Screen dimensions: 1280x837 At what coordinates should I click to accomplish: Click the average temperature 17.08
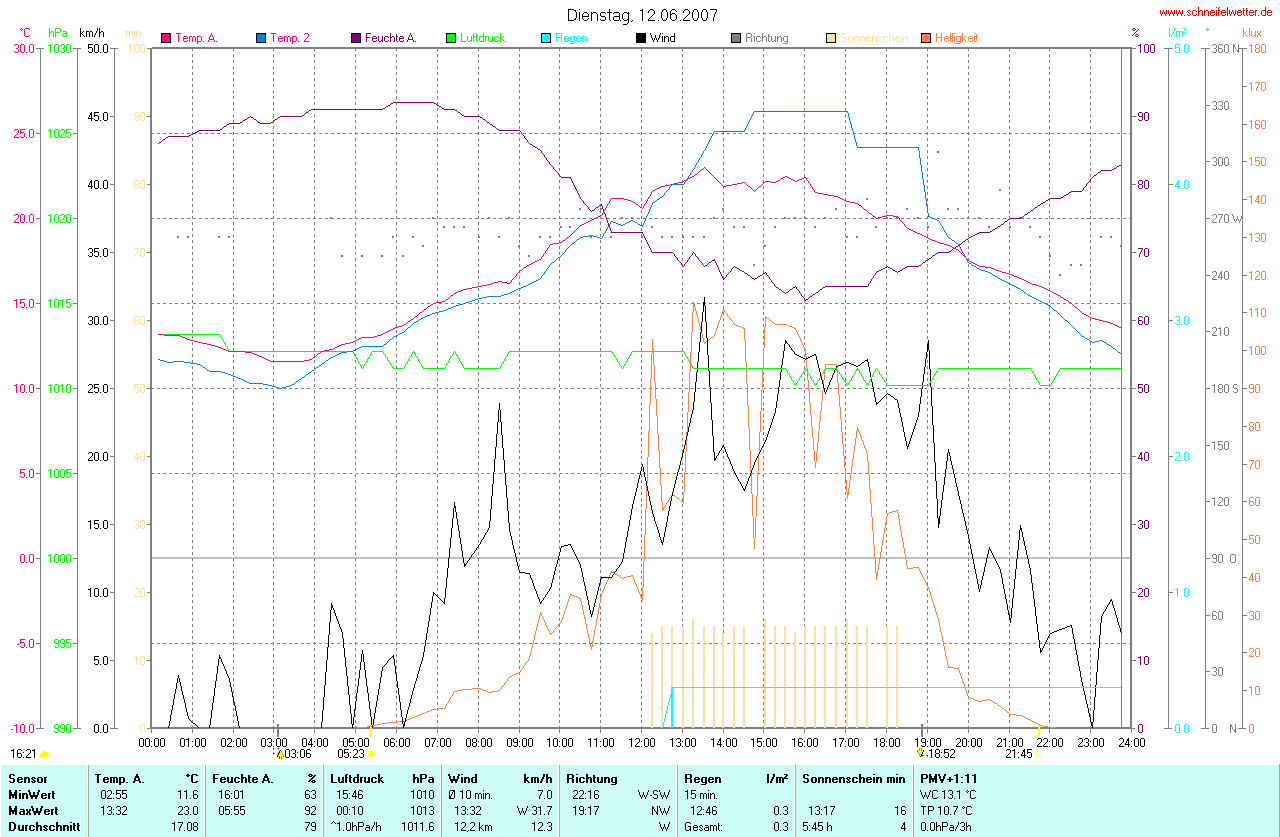tap(184, 827)
